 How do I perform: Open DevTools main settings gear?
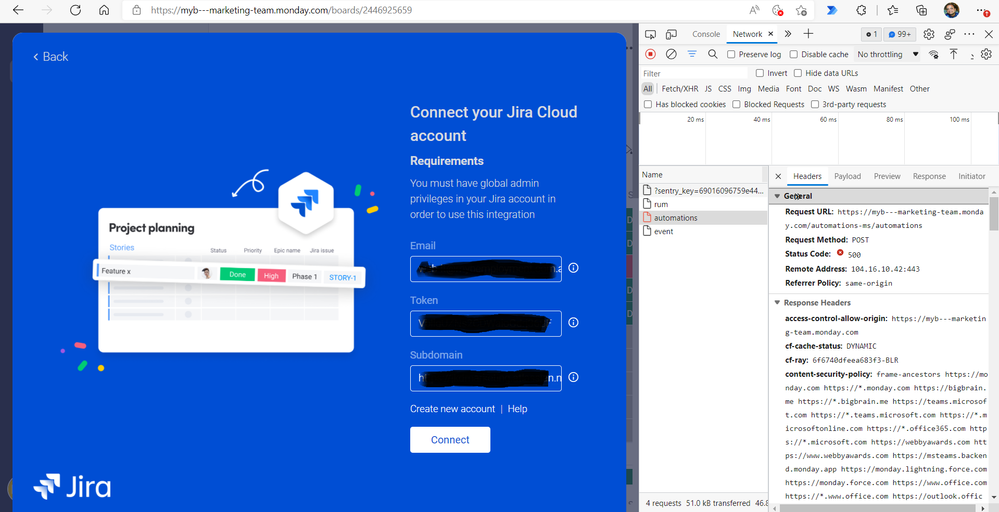pyautogui.click(x=929, y=34)
